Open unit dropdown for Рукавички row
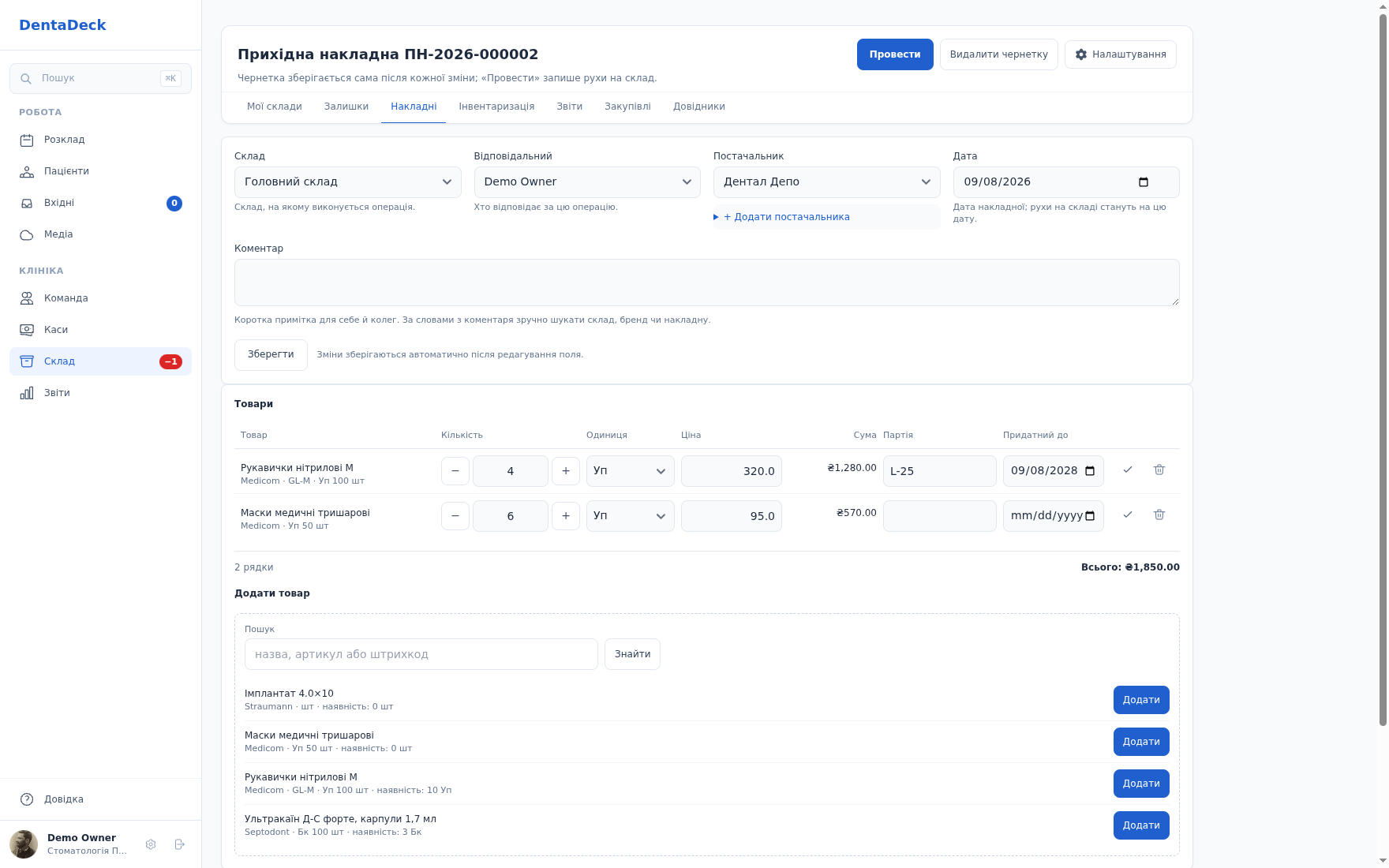The width and height of the screenshot is (1389, 868). (631, 471)
